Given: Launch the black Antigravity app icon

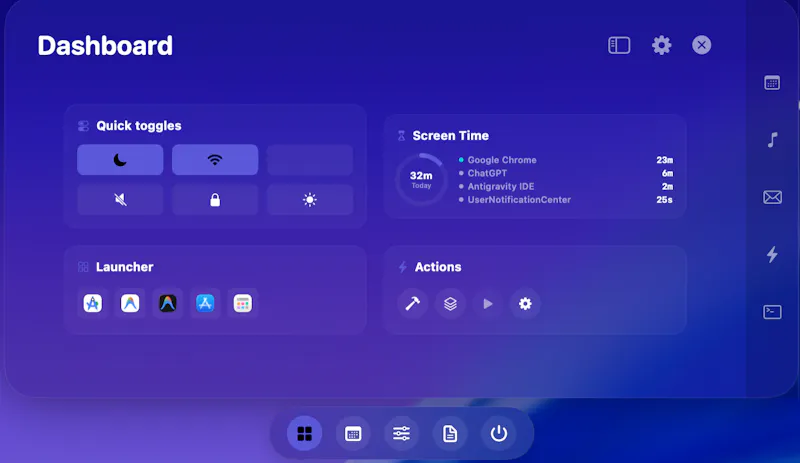Looking at the screenshot, I should click(168, 303).
